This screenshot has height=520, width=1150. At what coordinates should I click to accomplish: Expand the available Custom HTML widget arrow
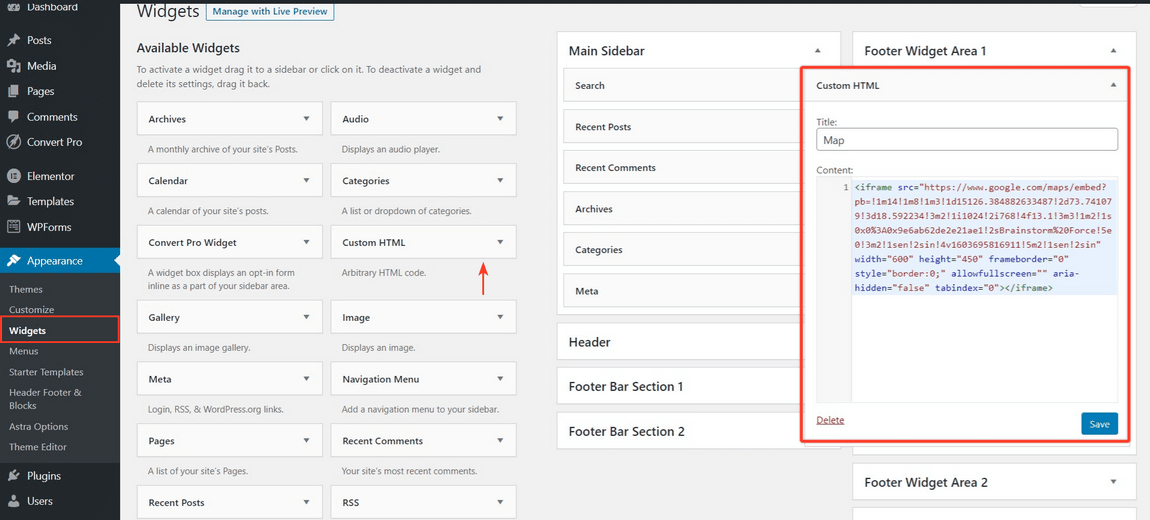pyautogui.click(x=500, y=242)
